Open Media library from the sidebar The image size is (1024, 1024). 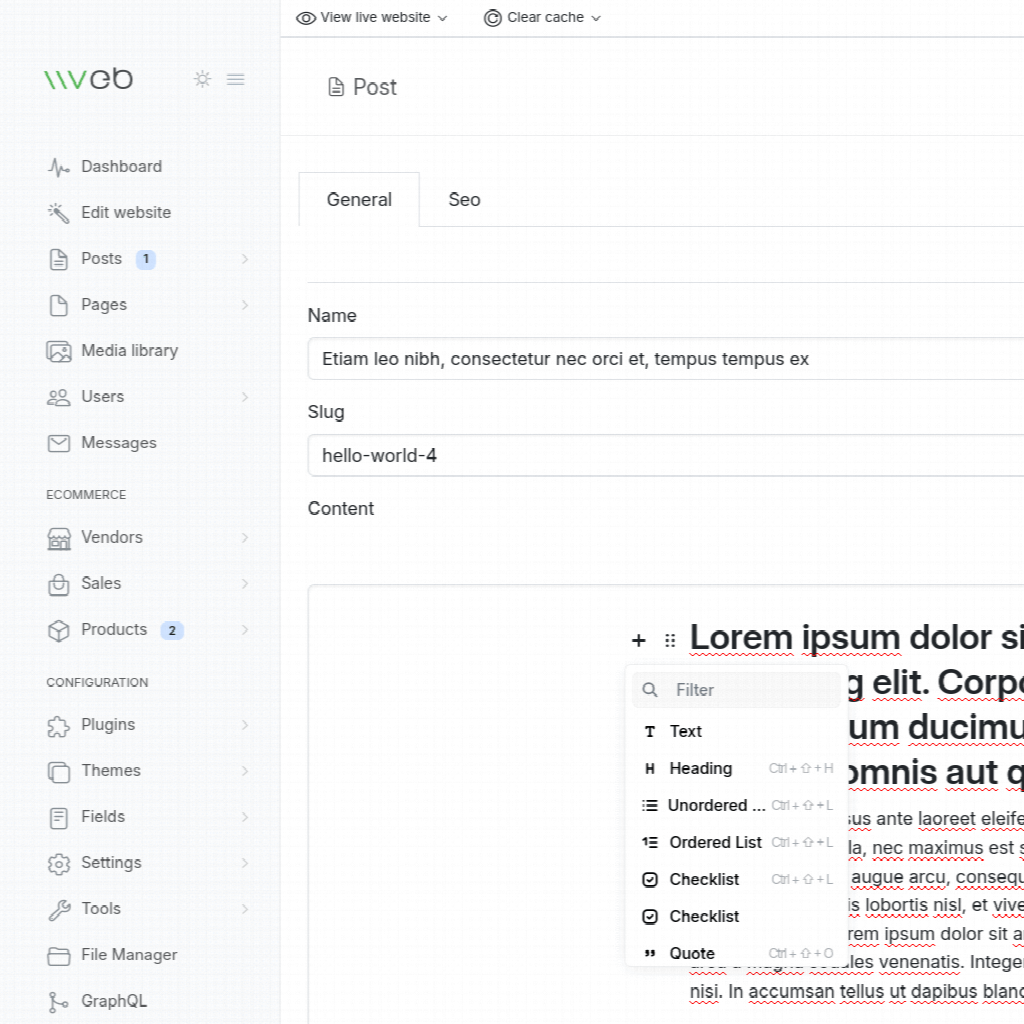[129, 351]
